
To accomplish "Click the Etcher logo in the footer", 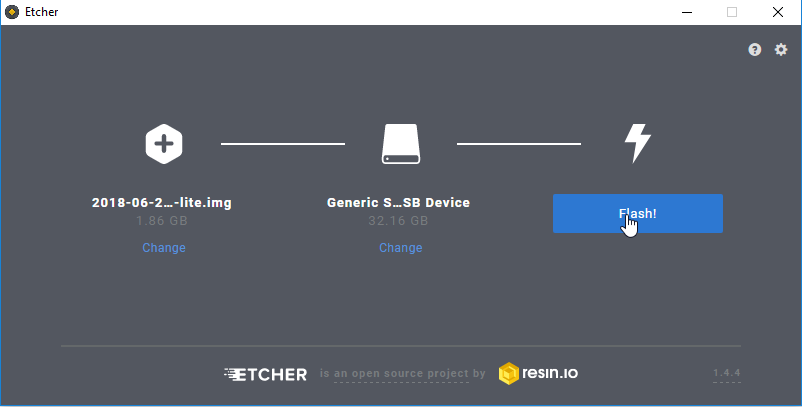I will tap(265, 374).
